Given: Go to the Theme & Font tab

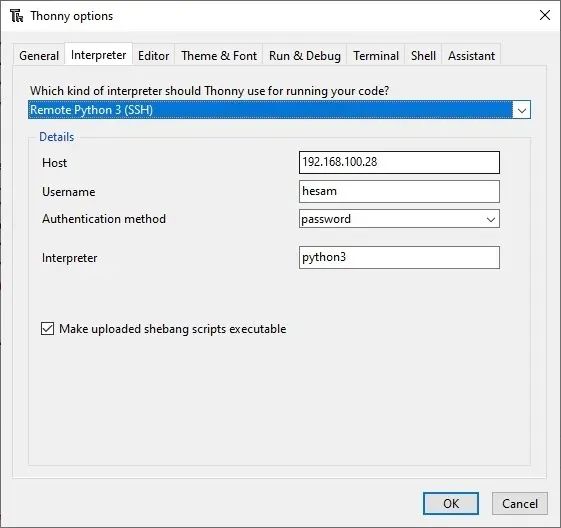Looking at the screenshot, I should tap(219, 55).
